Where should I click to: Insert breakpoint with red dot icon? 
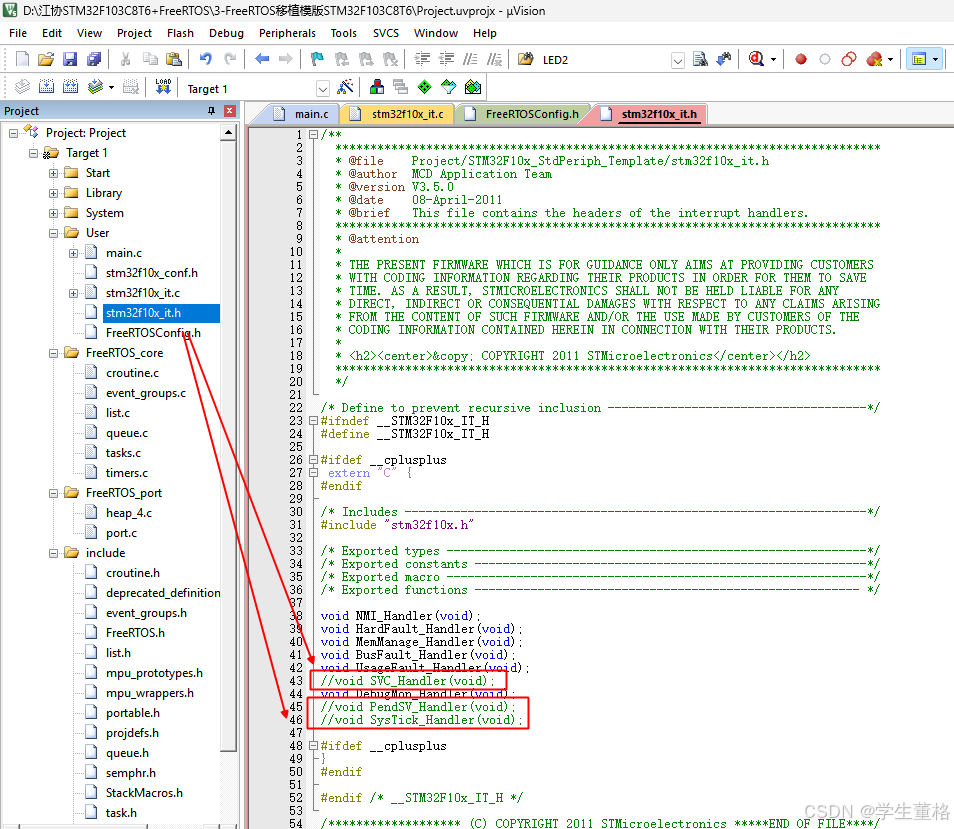coord(801,59)
